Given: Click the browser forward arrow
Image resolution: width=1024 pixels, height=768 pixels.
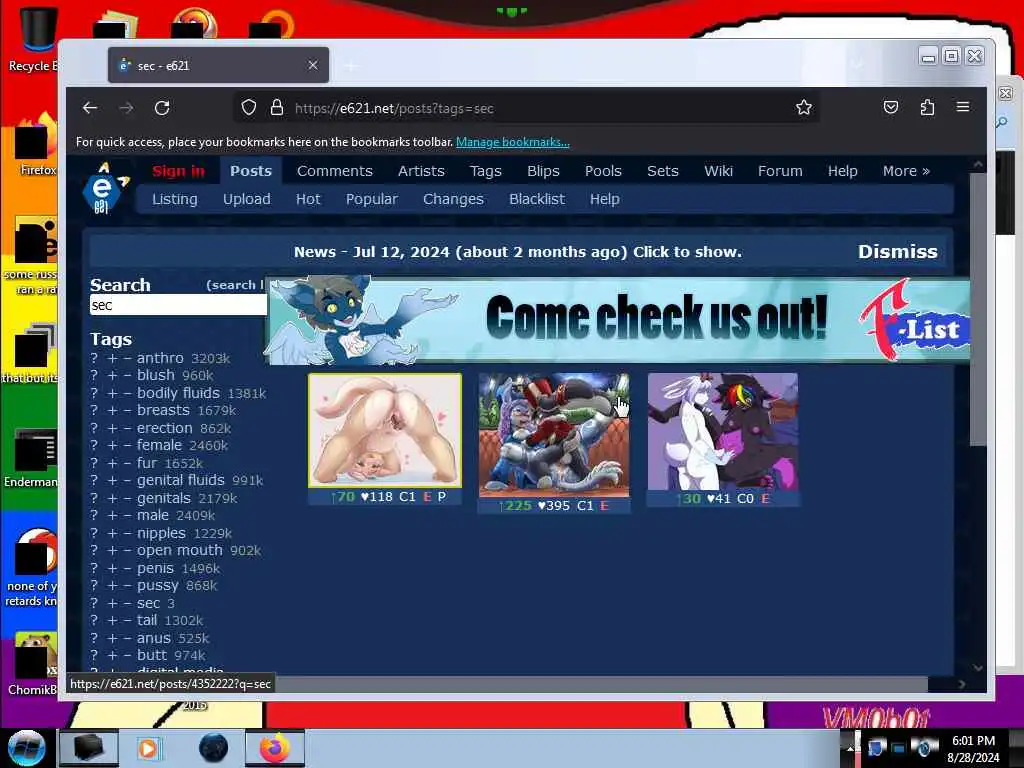Looking at the screenshot, I should coord(126,108).
